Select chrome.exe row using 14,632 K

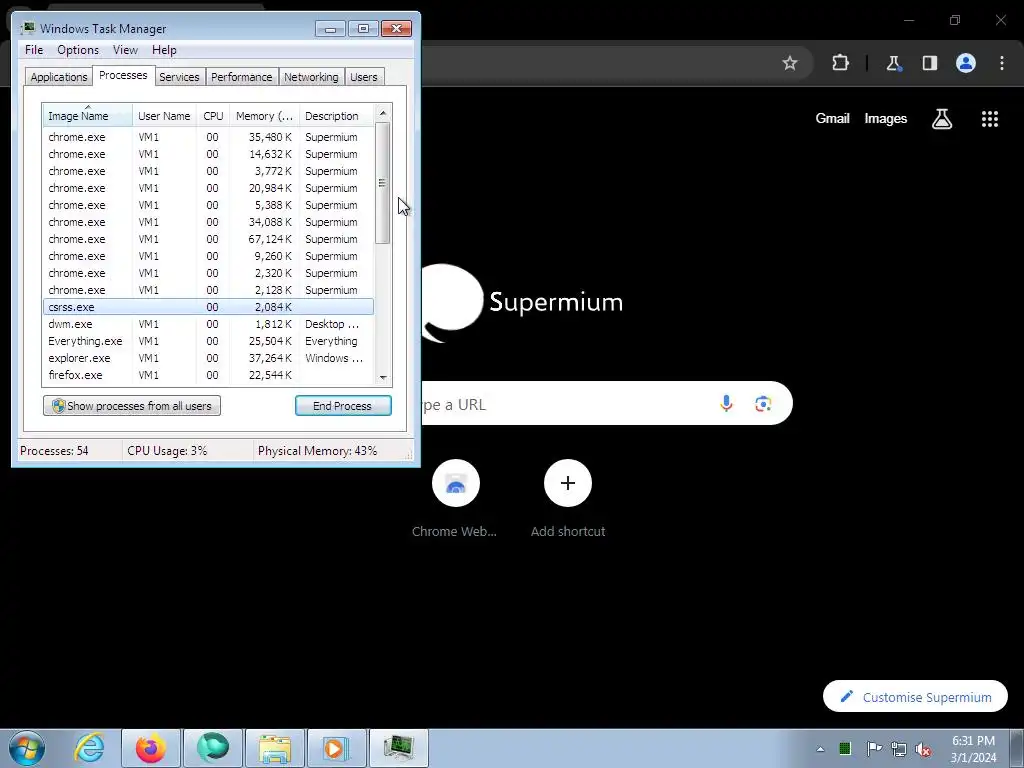click(208, 154)
